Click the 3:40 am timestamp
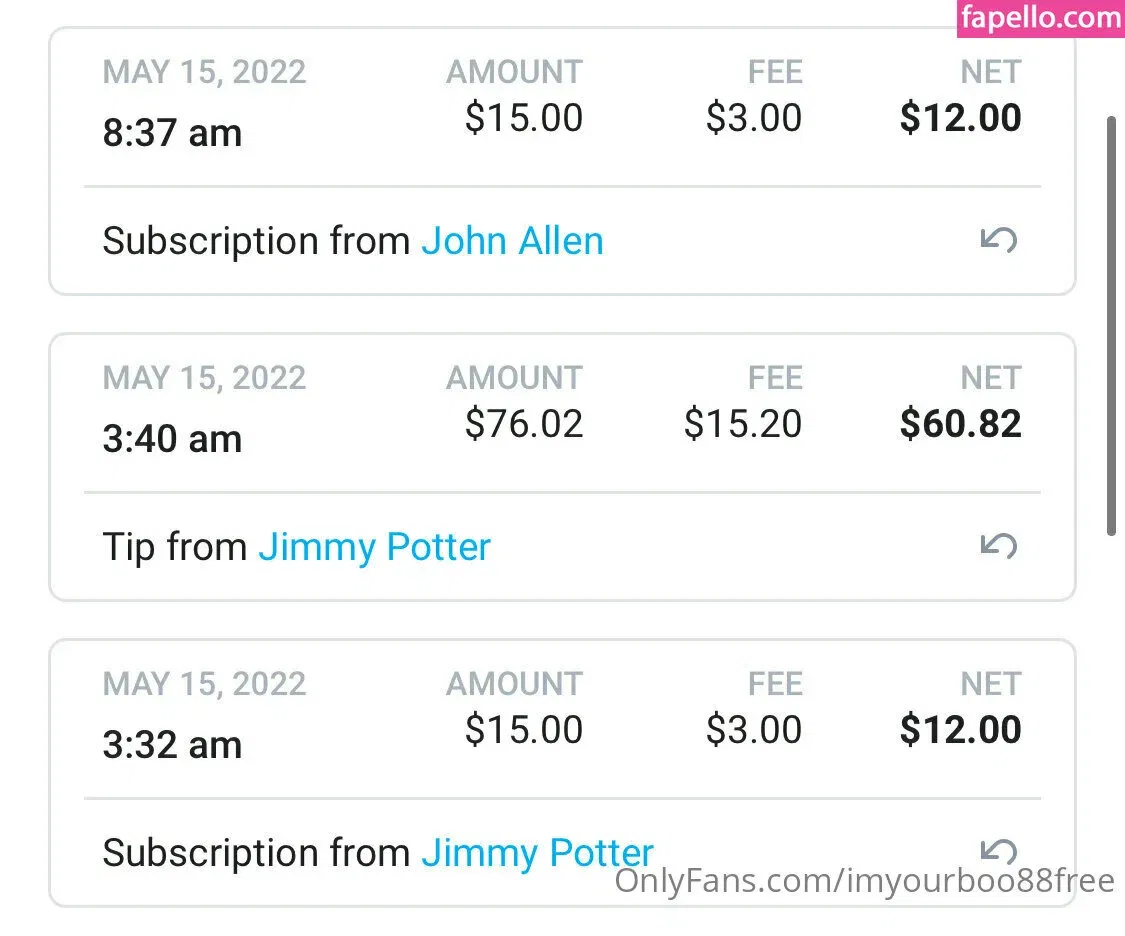Screen dimensions: 1125x936 pyautogui.click(x=172, y=438)
